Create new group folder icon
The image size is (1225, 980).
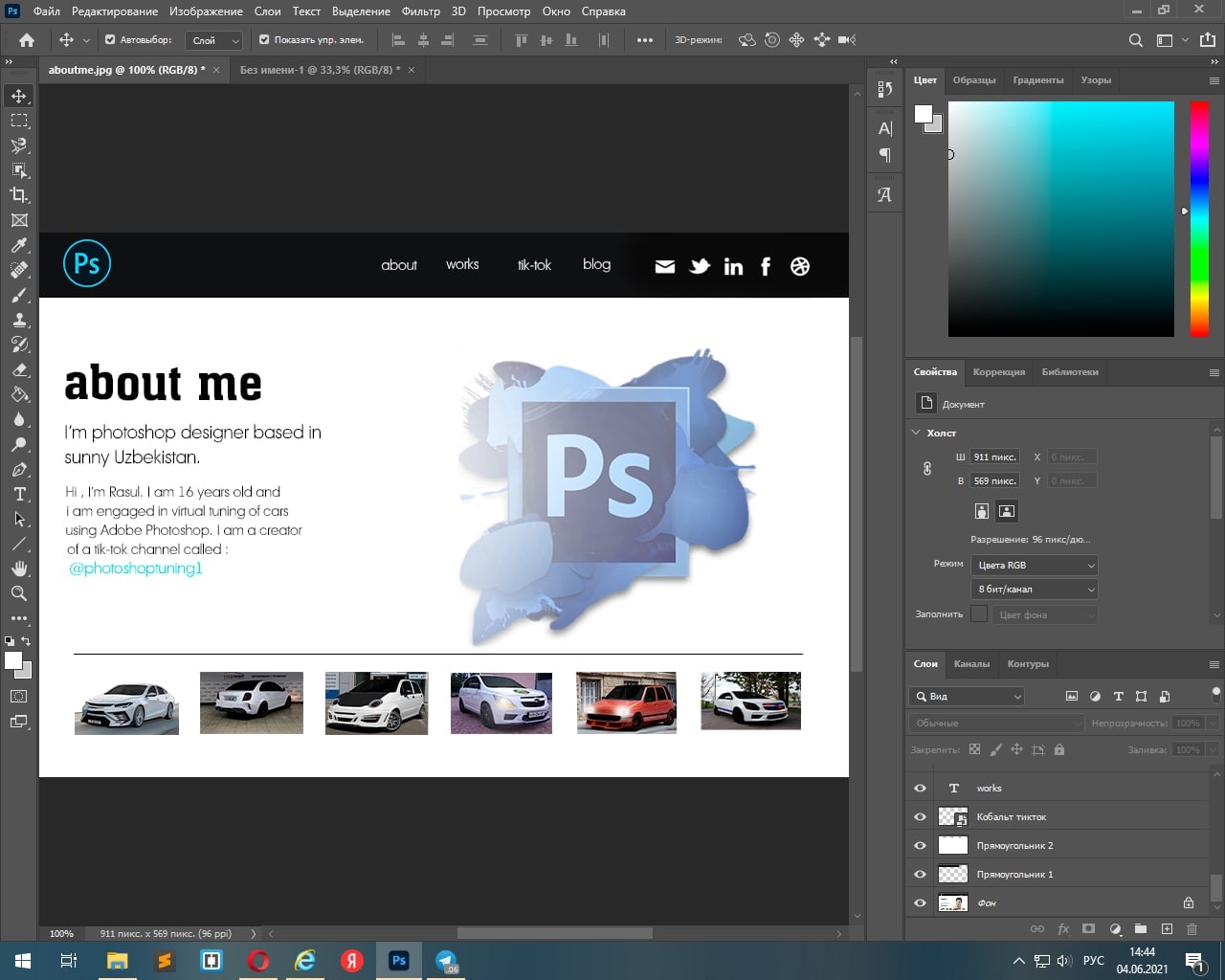click(x=1141, y=928)
